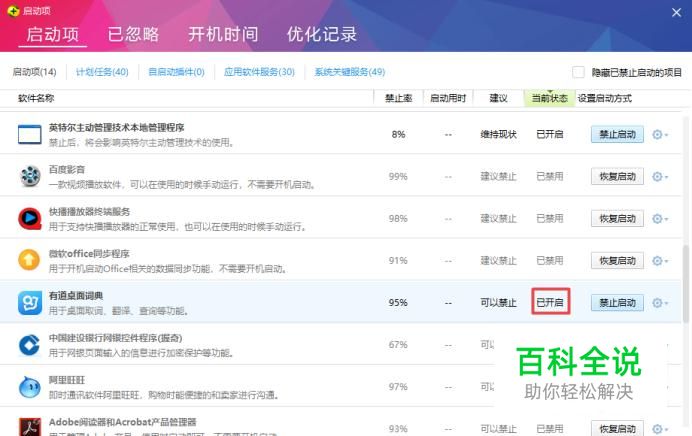
Task: Click the 阿里旺旺 blue icon
Action: [x=30, y=387]
